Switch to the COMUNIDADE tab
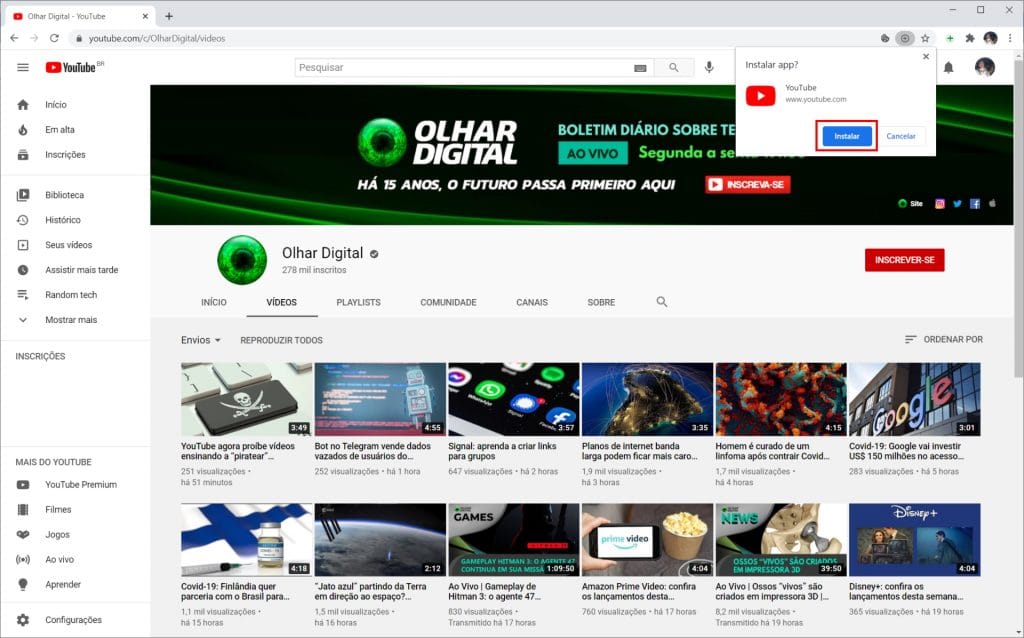Viewport: 1024px width, 638px height. (x=448, y=302)
